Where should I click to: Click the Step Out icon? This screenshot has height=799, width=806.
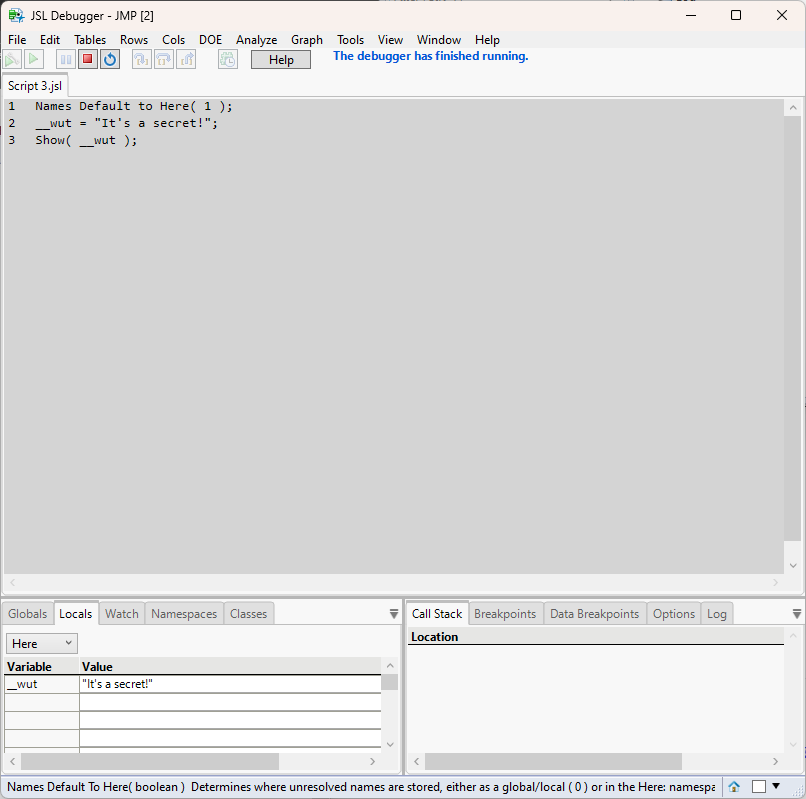click(x=186, y=60)
